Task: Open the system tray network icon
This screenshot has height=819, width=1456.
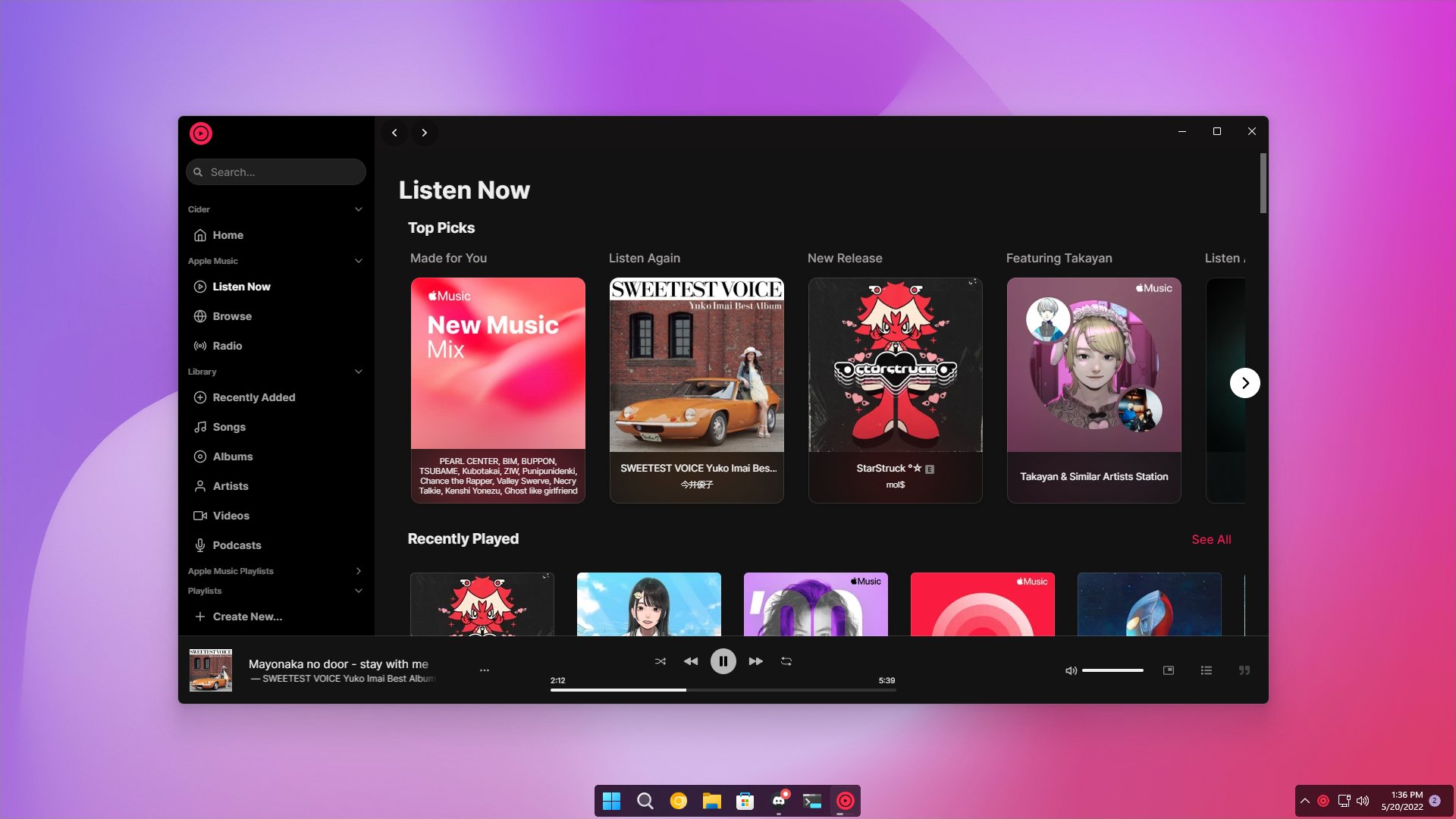Action: pyautogui.click(x=1344, y=801)
